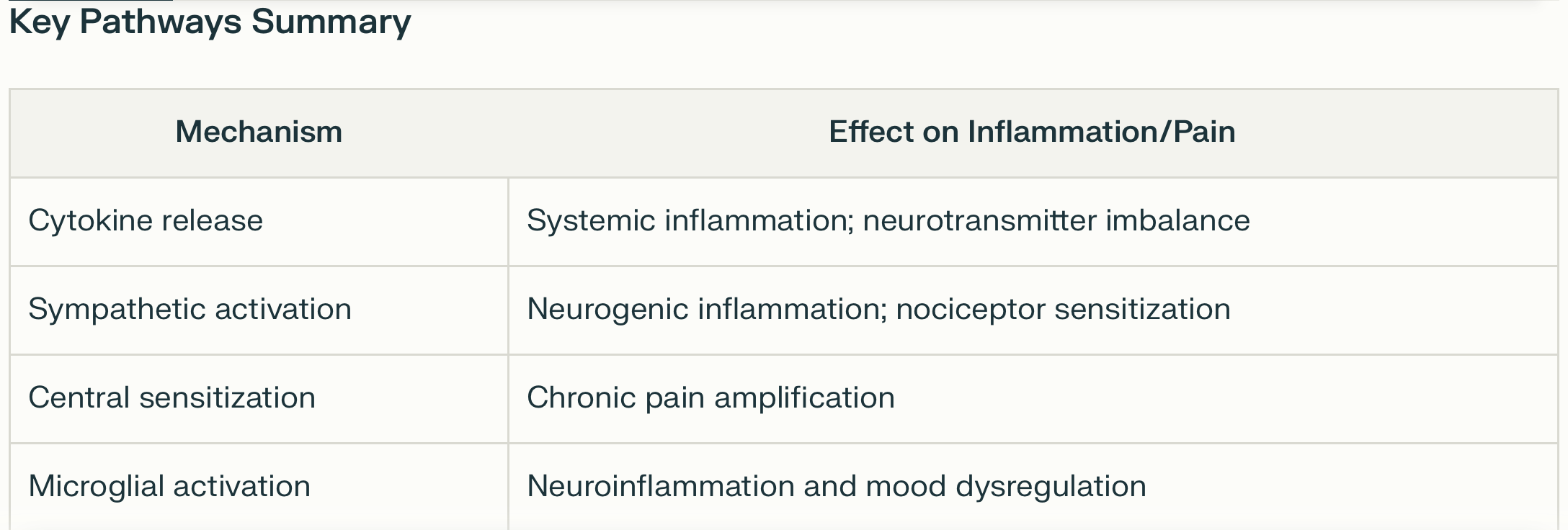Click the word Pathways in the heading

[x=161, y=22]
